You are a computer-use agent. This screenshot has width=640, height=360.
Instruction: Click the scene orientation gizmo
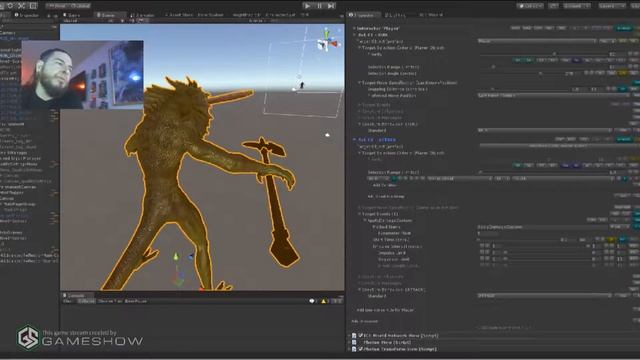click(327, 40)
